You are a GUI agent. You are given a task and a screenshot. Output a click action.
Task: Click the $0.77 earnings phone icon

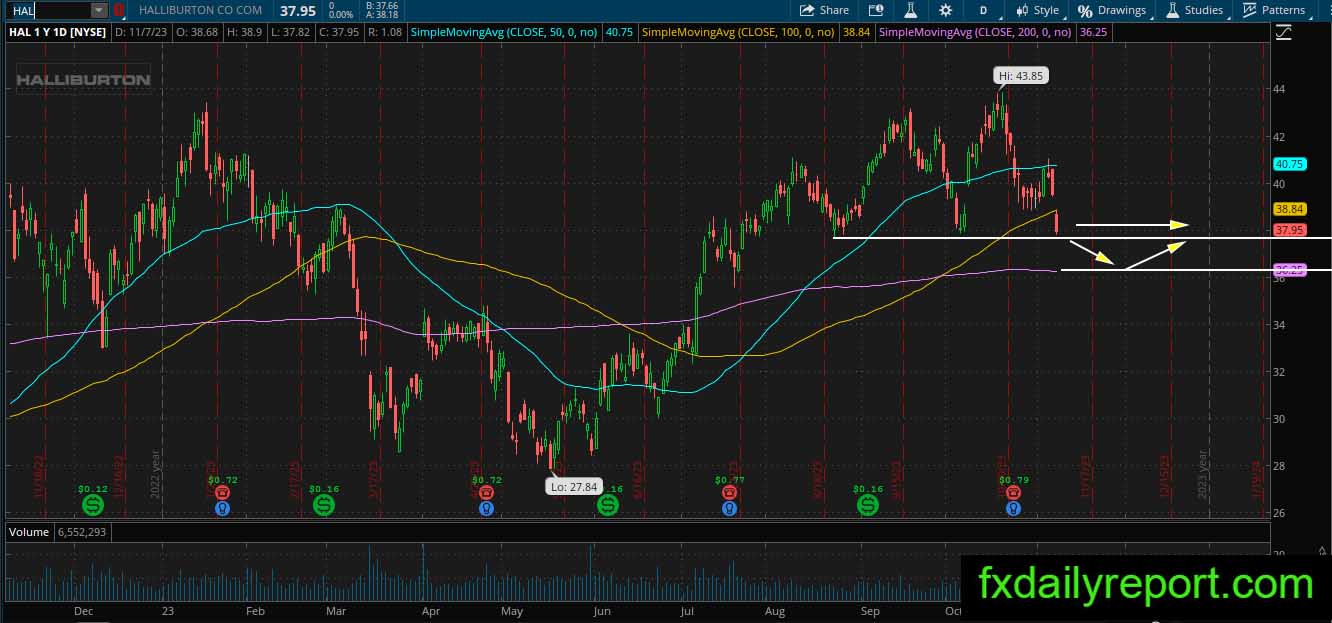(730, 492)
